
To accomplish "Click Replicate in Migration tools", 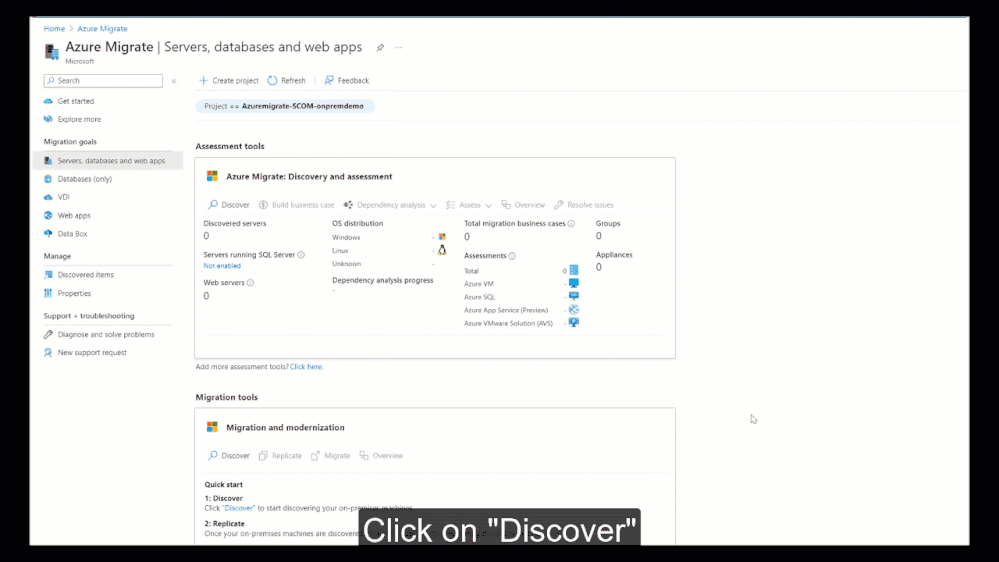I will [280, 456].
